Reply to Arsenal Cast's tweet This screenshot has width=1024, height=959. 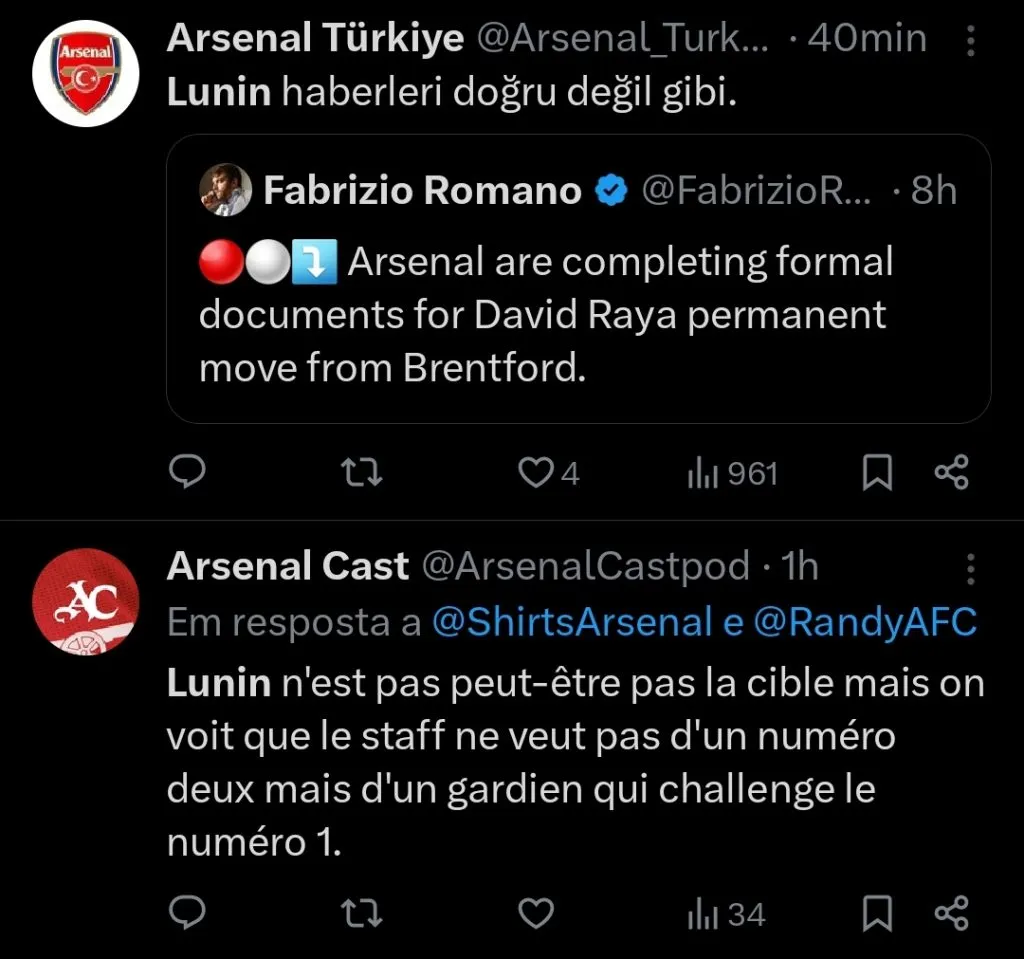click(187, 911)
